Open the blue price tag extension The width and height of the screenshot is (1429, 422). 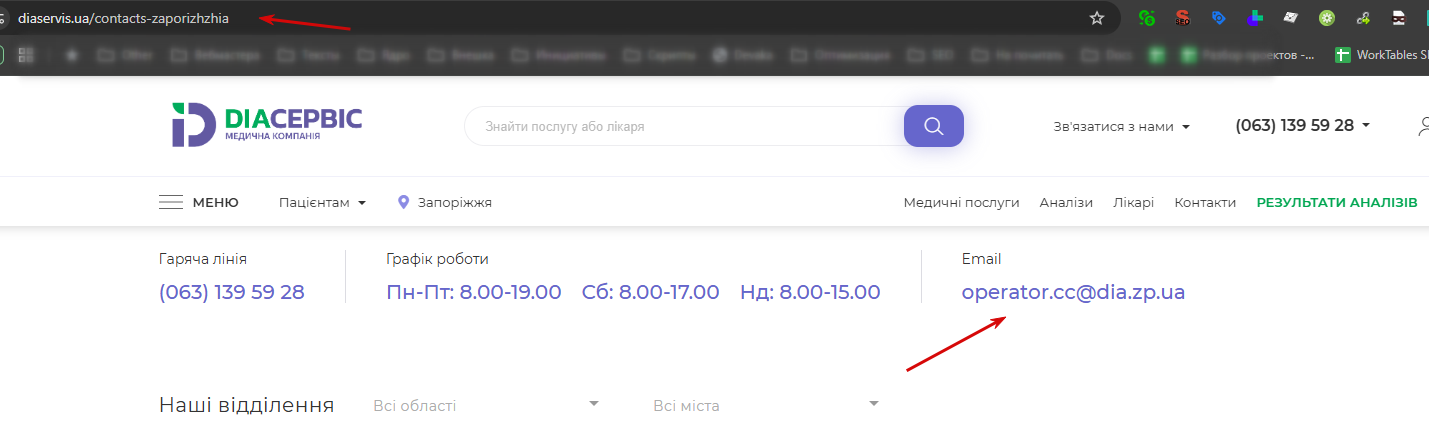(x=1218, y=17)
